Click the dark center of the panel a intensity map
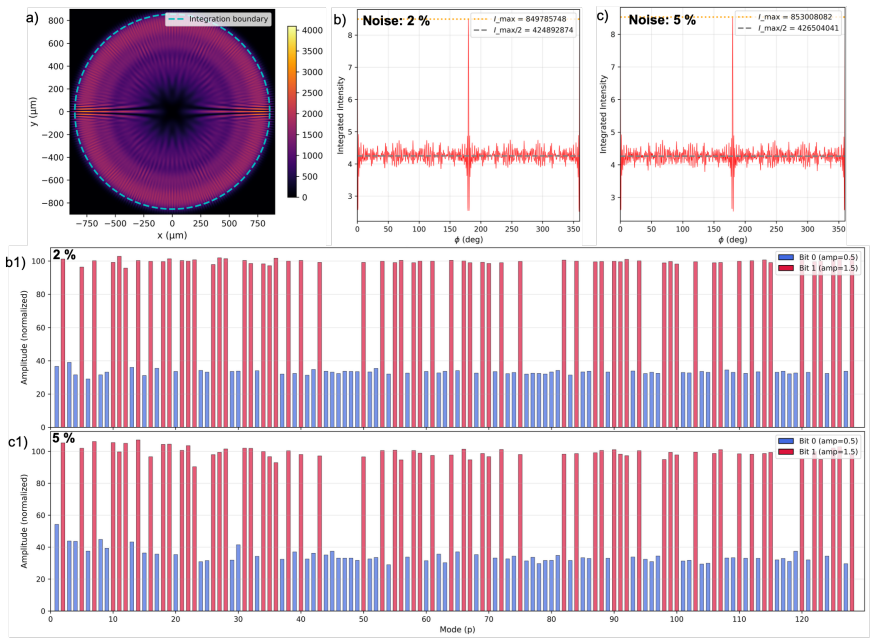Image resolution: width=876 pixels, height=644 pixels. (172, 112)
